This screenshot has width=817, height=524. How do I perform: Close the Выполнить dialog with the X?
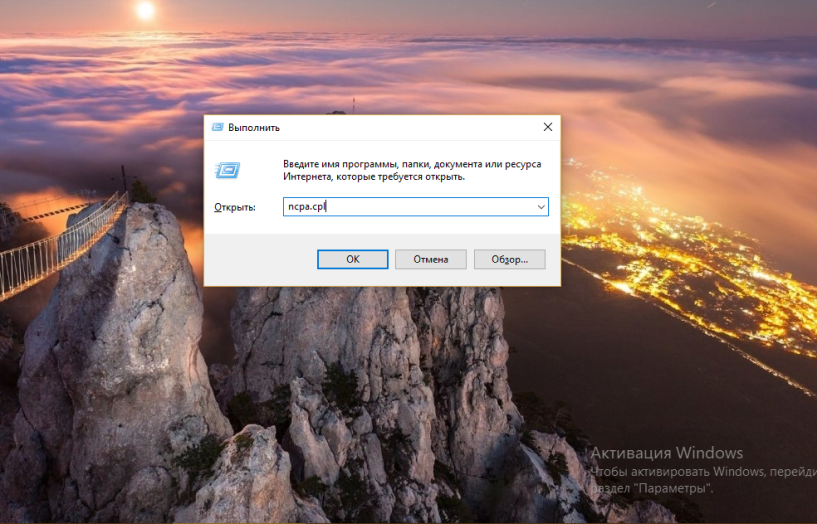(x=548, y=127)
